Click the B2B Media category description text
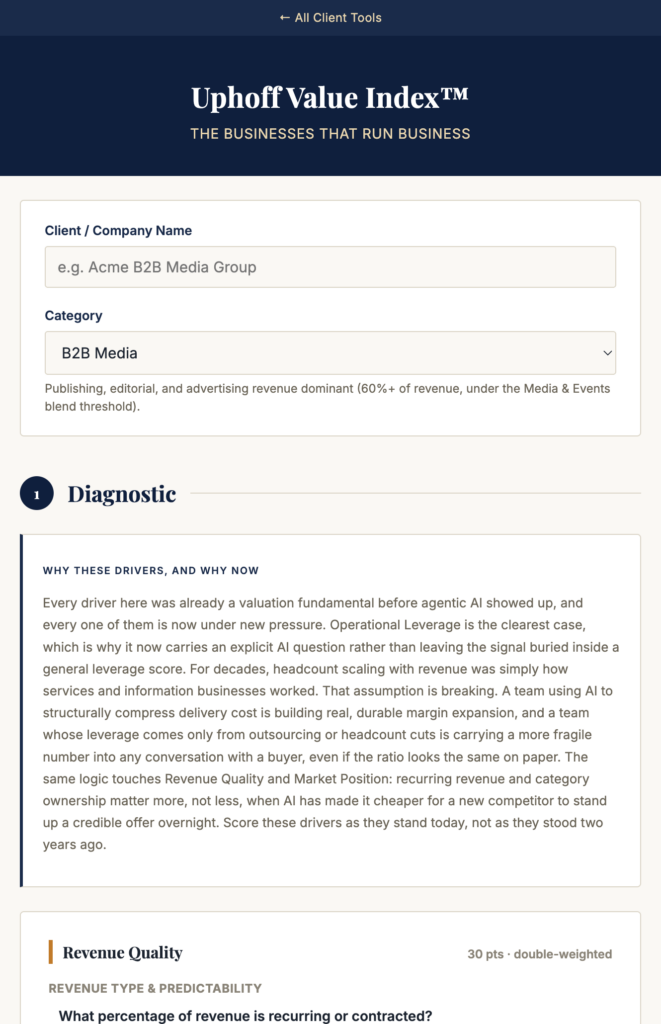This screenshot has width=661, height=1024. click(327, 397)
